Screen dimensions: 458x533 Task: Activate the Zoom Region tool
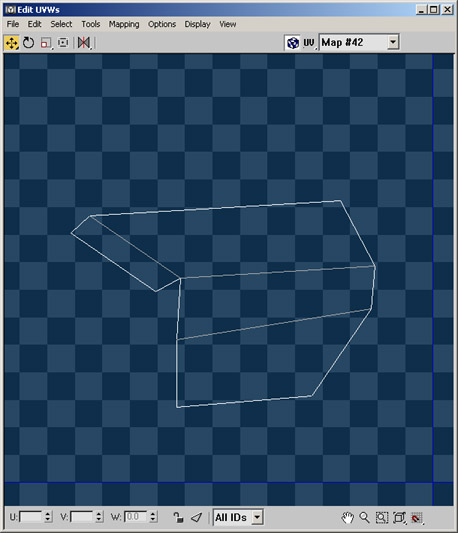tap(382, 518)
